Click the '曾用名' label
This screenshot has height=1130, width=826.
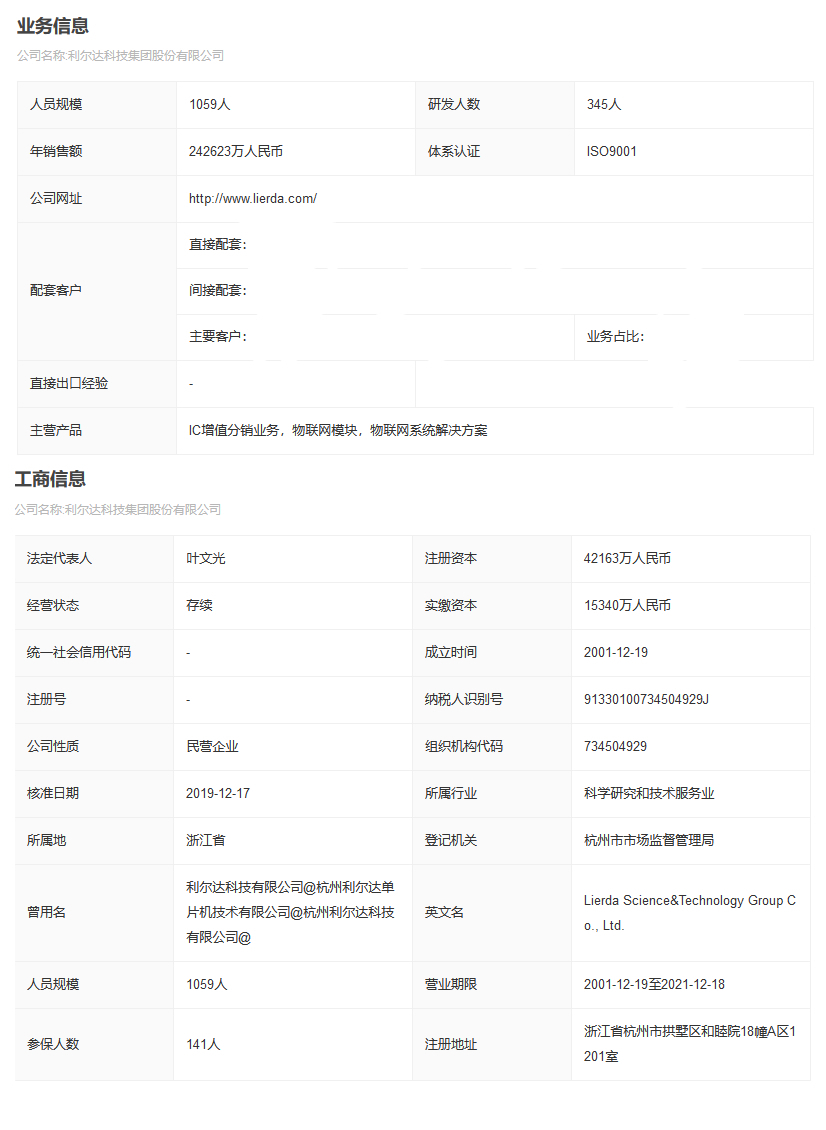pyautogui.click(x=47, y=912)
